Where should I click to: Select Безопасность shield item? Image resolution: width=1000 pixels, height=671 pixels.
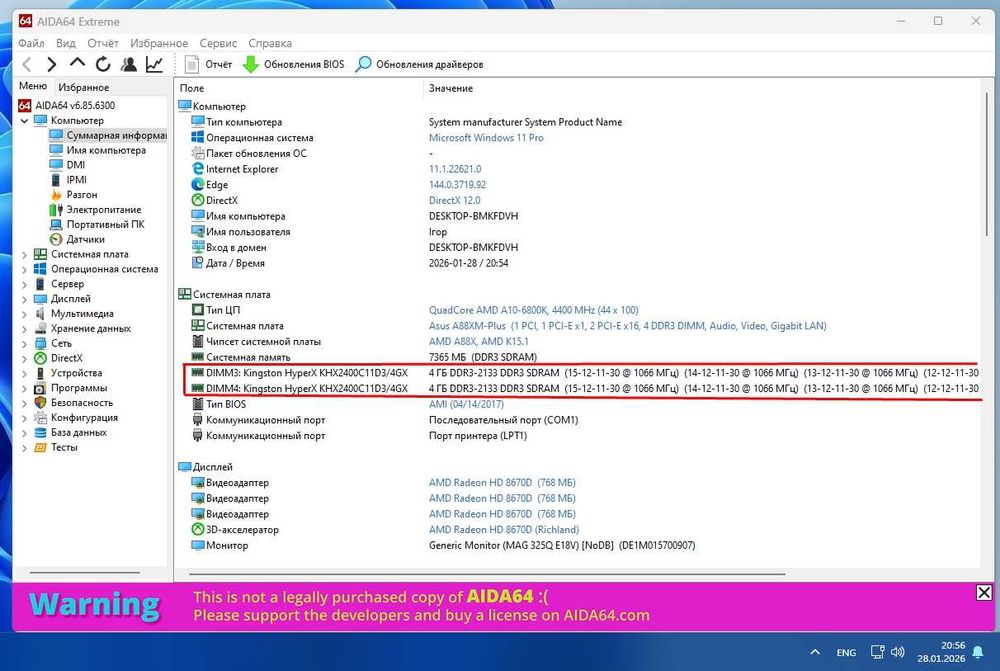coord(73,402)
